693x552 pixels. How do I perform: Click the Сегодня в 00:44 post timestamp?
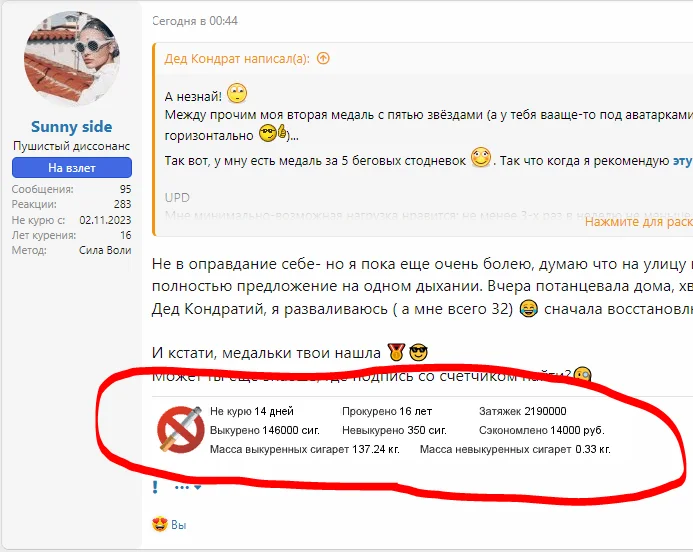click(x=195, y=21)
